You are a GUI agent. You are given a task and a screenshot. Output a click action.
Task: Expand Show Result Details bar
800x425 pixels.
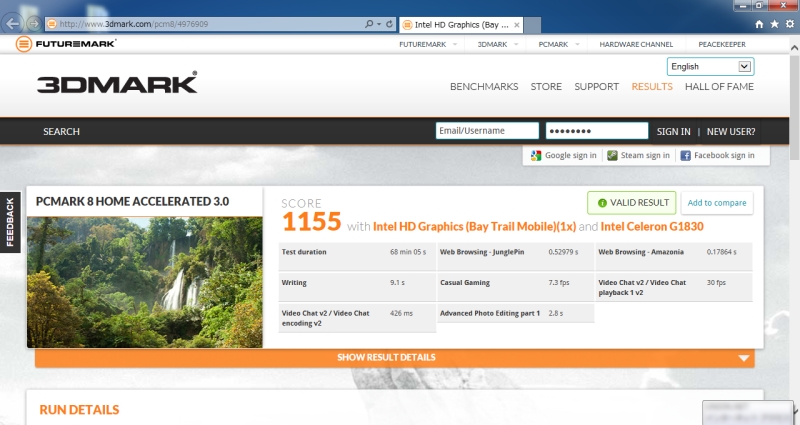tap(395, 358)
